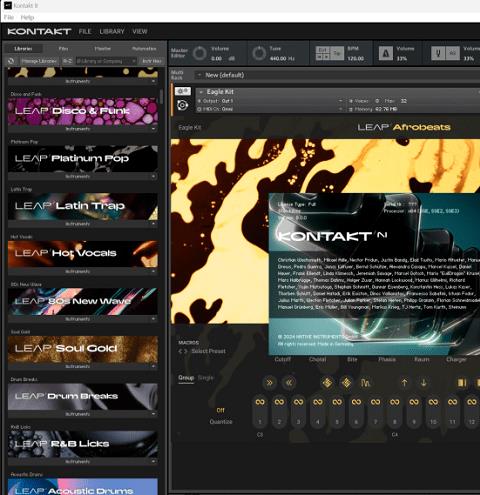The image size is (480, 495).
Task: Click the first diamond pattern icon
Action: pyautogui.click(x=327, y=383)
